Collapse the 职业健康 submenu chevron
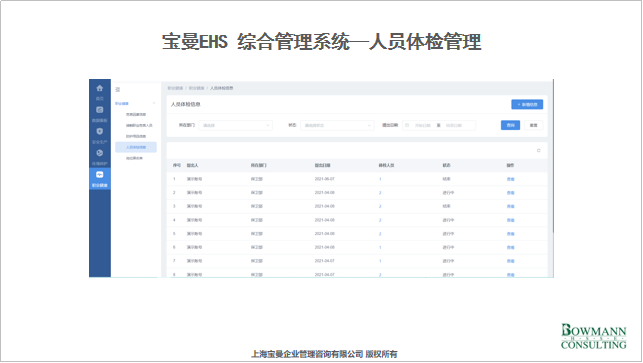This screenshot has height=363, width=643. (154, 103)
